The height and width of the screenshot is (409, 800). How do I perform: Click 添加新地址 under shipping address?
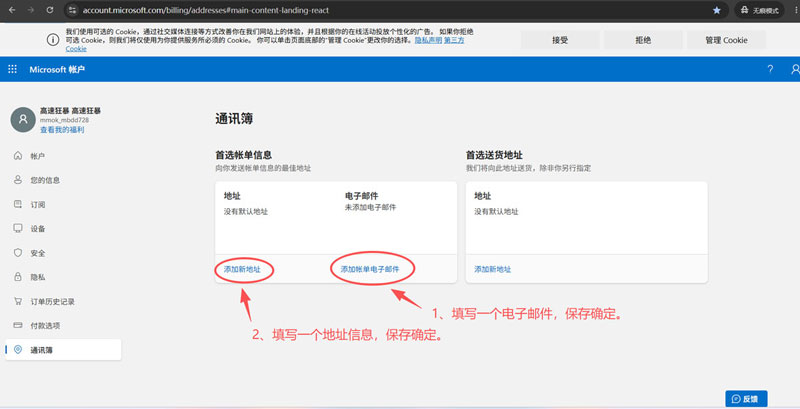(x=492, y=269)
